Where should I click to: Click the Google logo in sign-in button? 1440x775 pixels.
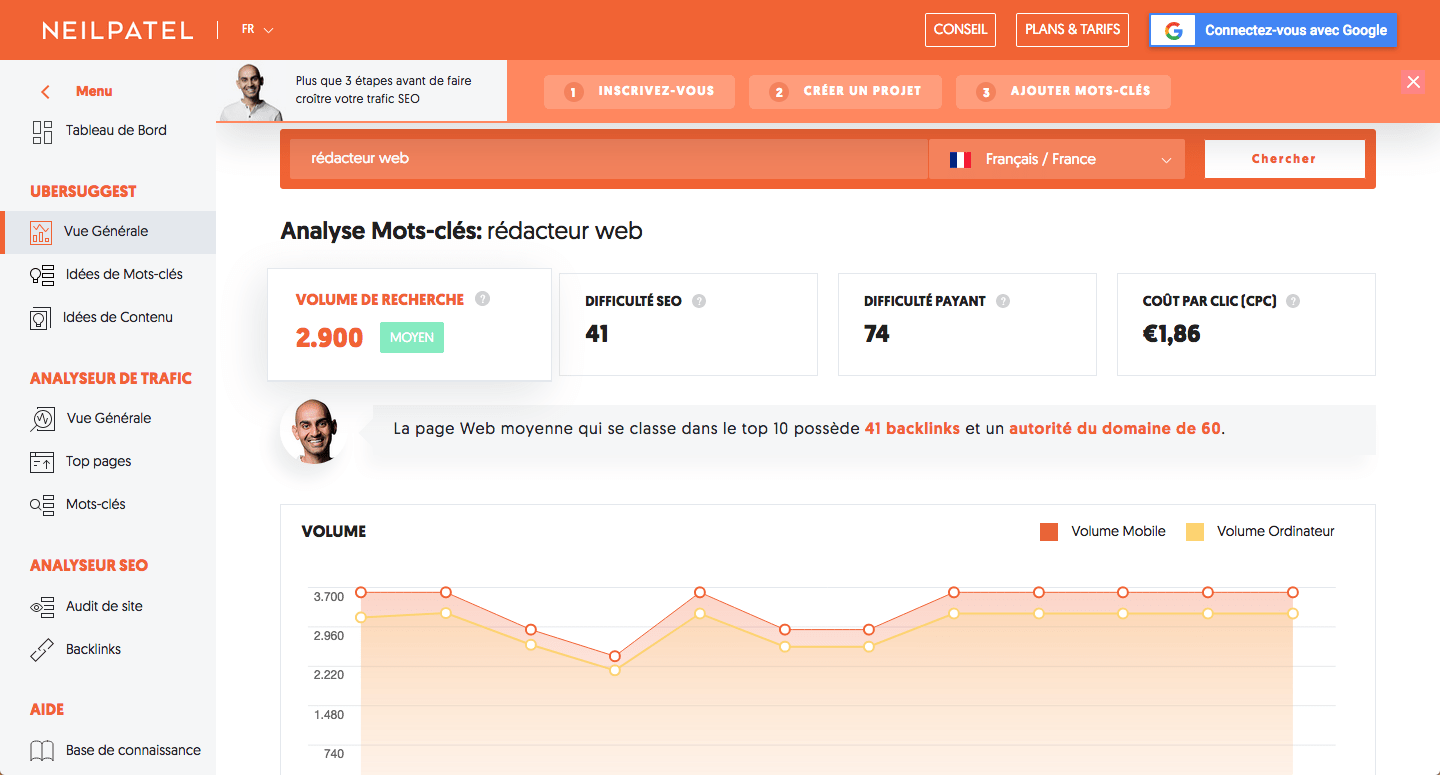tap(1173, 31)
